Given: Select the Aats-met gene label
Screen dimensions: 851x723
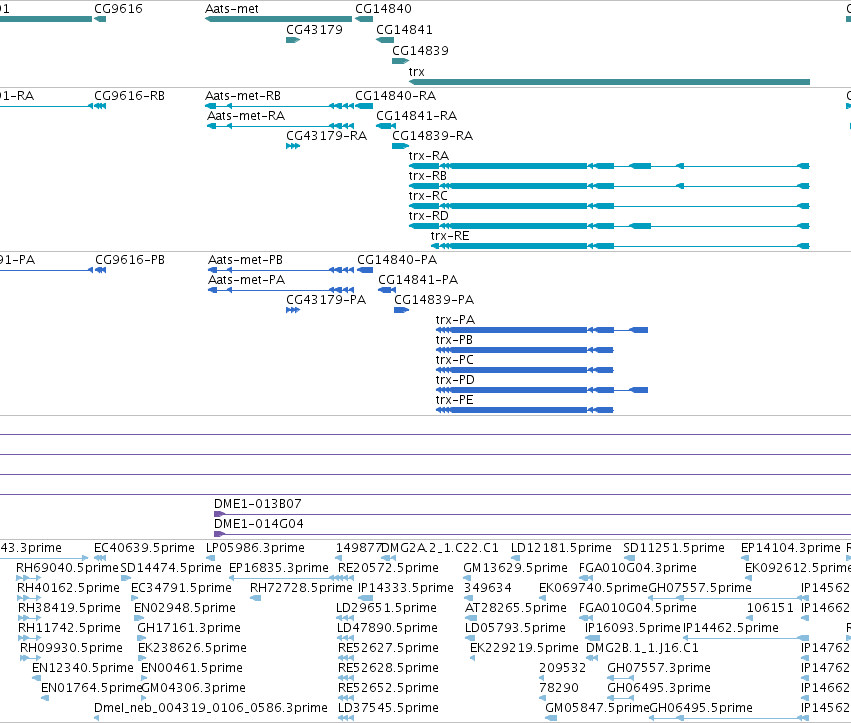Looking at the screenshot, I should pyautogui.click(x=232, y=9).
